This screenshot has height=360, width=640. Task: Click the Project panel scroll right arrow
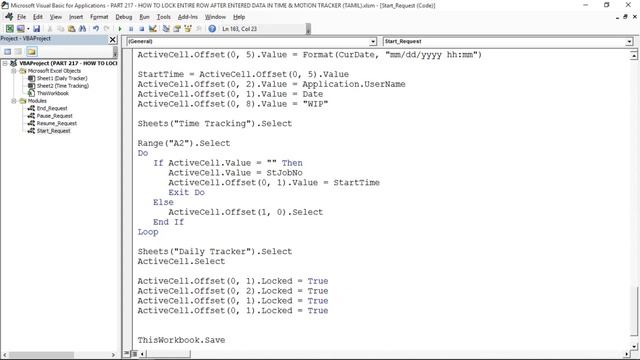113,355
